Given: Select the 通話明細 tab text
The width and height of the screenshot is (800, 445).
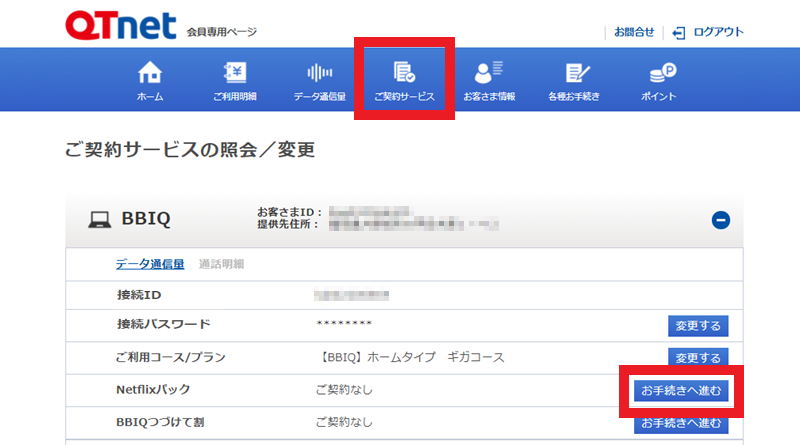Looking at the screenshot, I should click(x=221, y=264).
